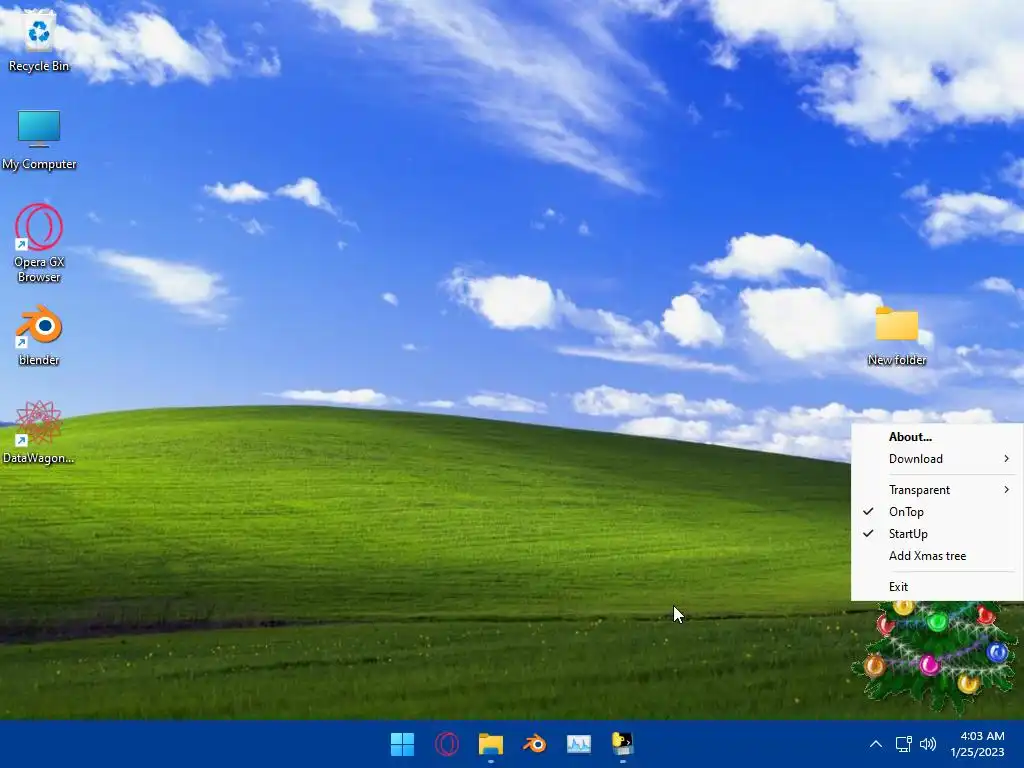Viewport: 1024px width, 768px height.
Task: Toggle the StartUp checked option
Action: point(937,534)
